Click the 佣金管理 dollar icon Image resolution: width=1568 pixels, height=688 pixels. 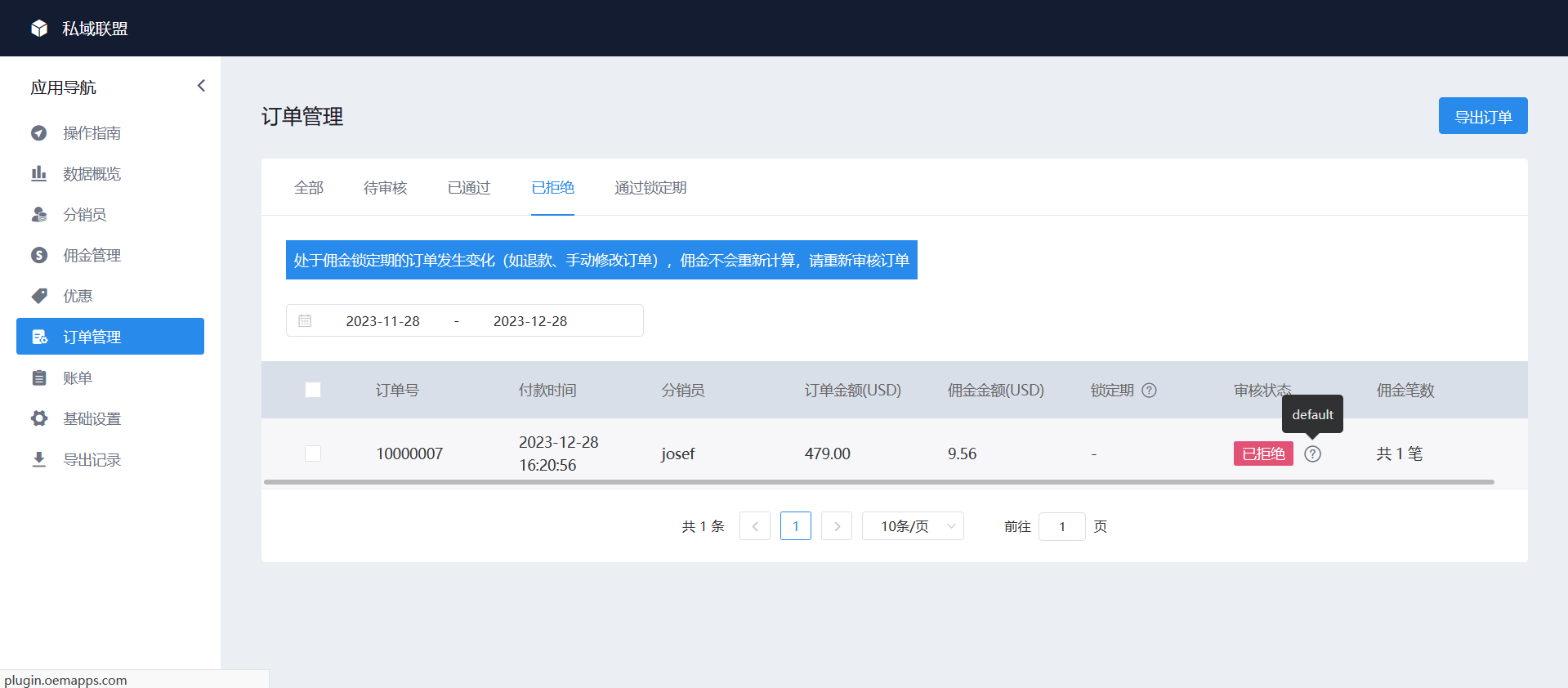(x=39, y=256)
